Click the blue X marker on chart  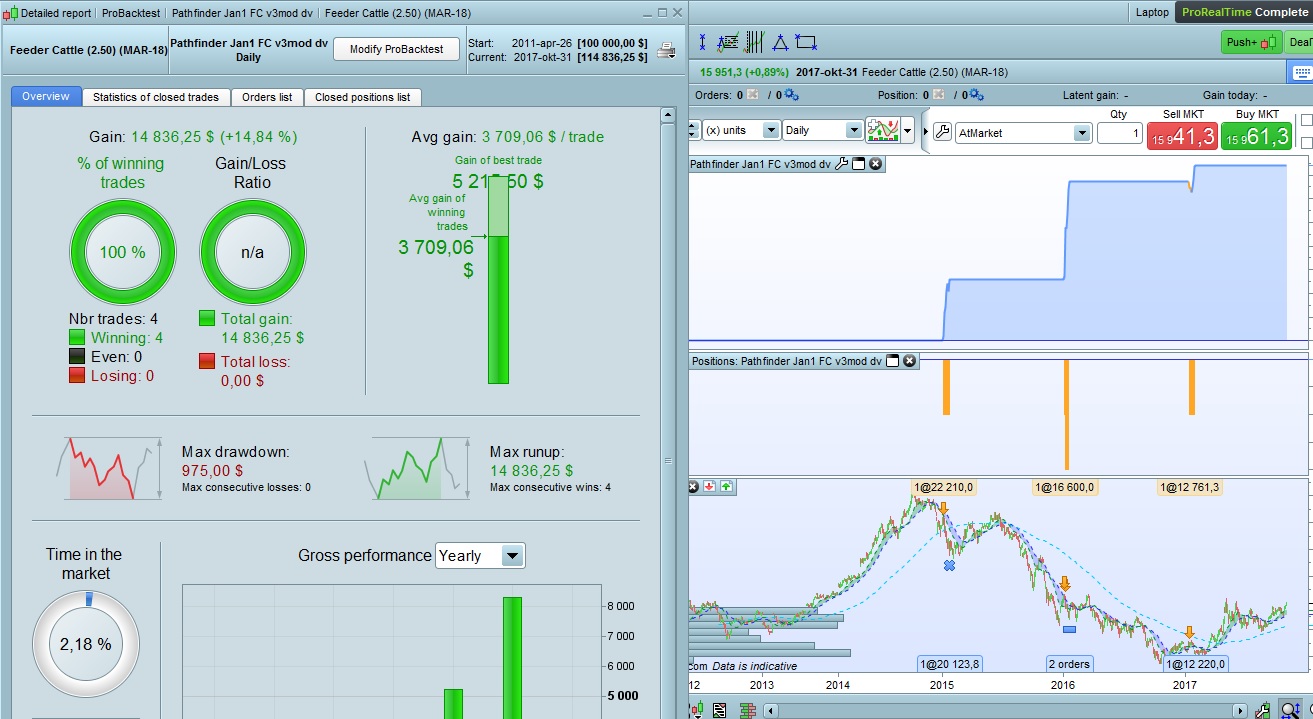[x=949, y=565]
